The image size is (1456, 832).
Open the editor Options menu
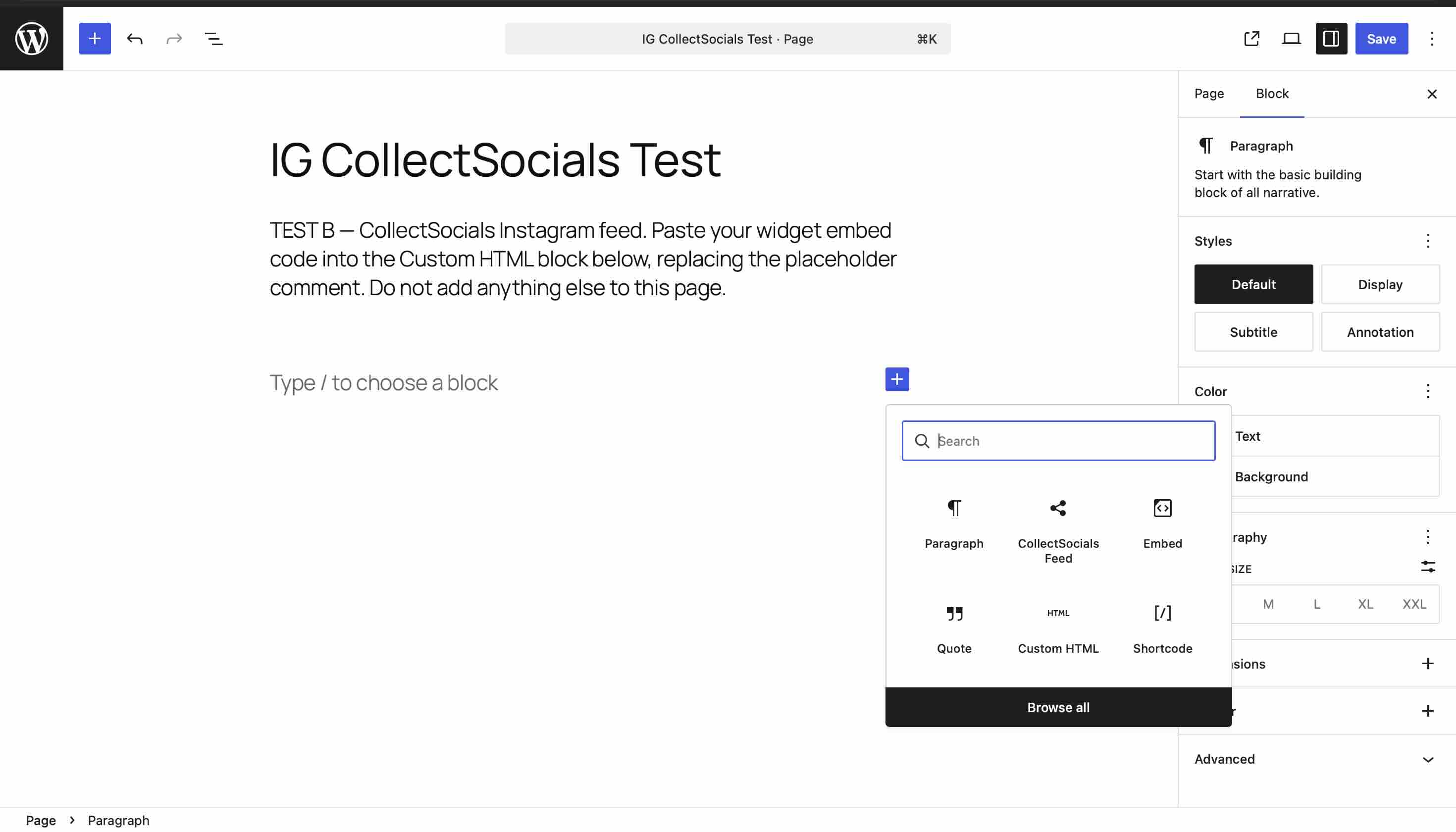click(x=1432, y=38)
